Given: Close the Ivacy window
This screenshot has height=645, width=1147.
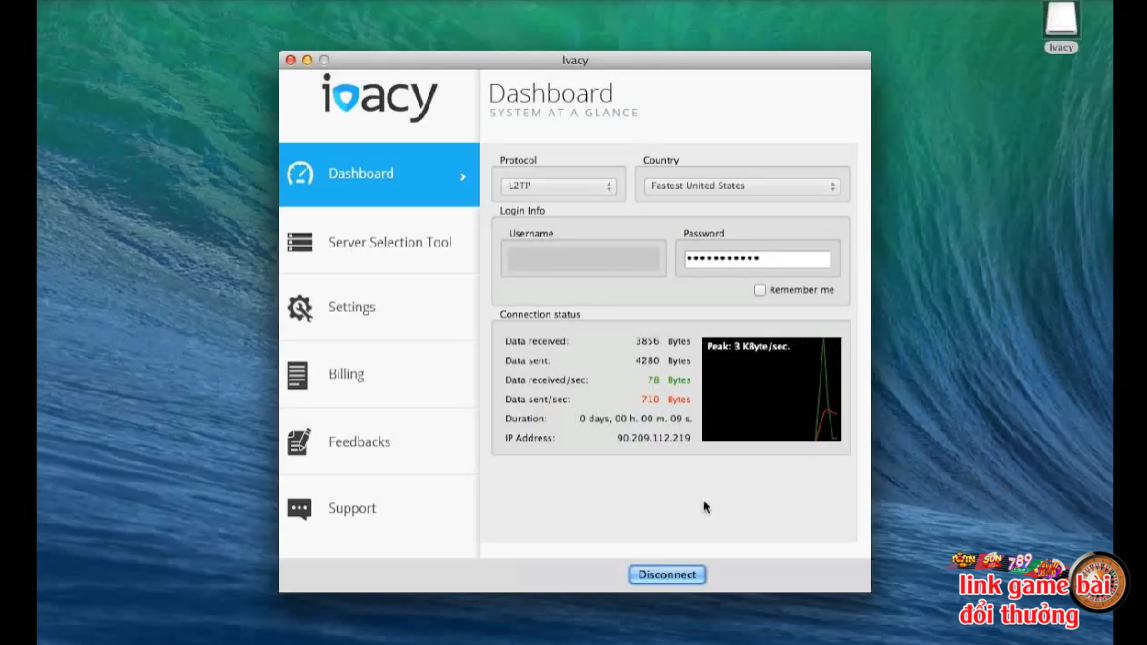Looking at the screenshot, I should [290, 60].
